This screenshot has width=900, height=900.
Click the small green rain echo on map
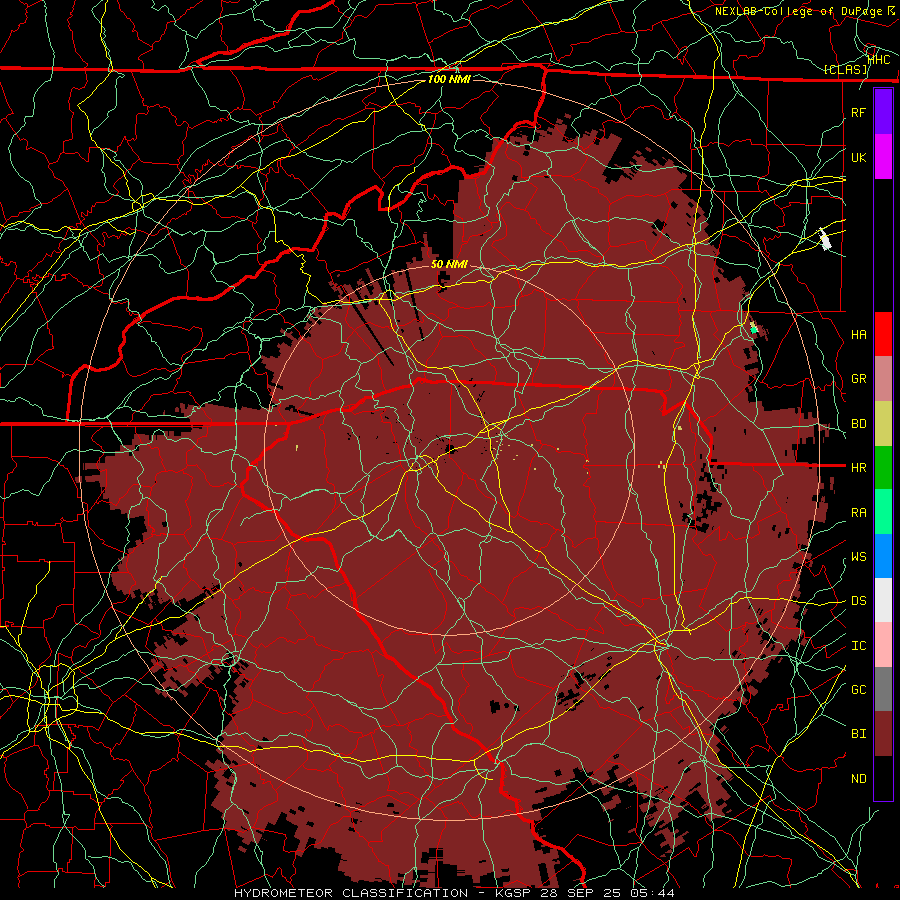tap(754, 330)
